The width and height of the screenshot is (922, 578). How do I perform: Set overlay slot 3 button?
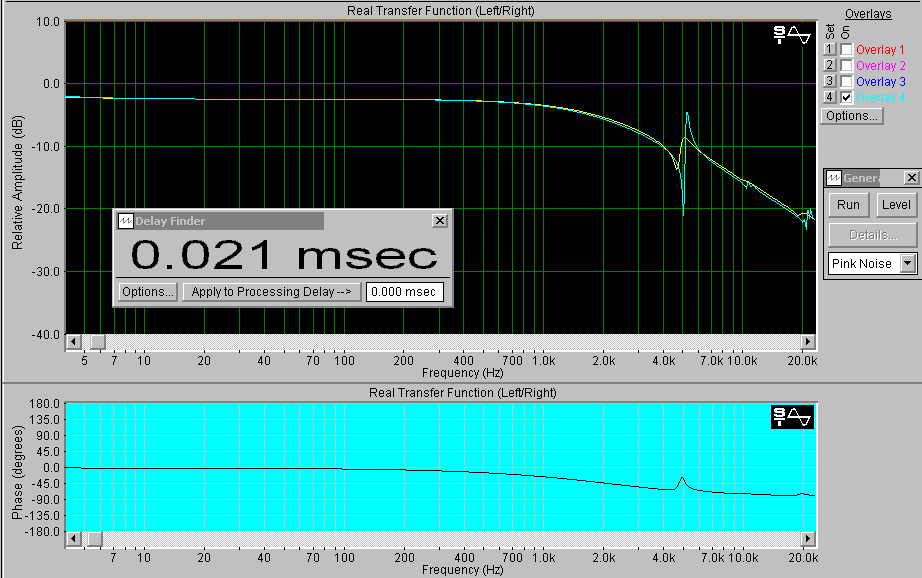pos(829,81)
